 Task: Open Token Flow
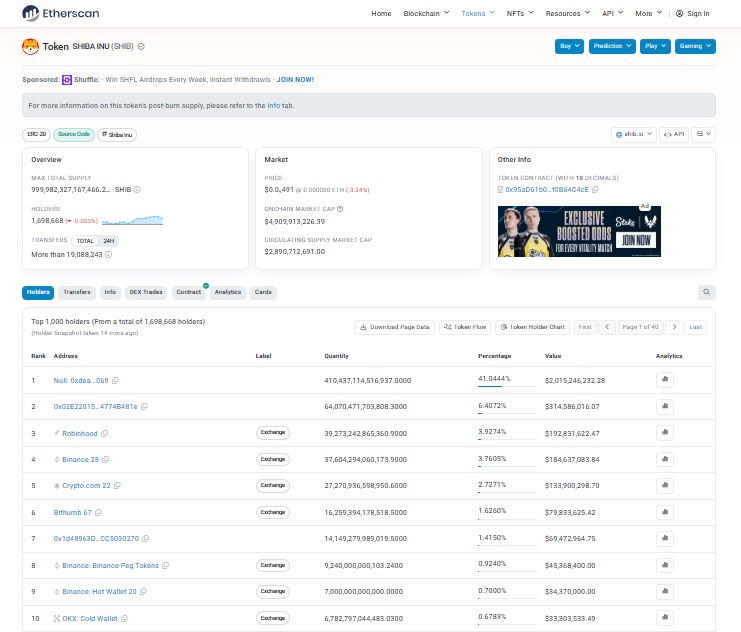tap(465, 327)
